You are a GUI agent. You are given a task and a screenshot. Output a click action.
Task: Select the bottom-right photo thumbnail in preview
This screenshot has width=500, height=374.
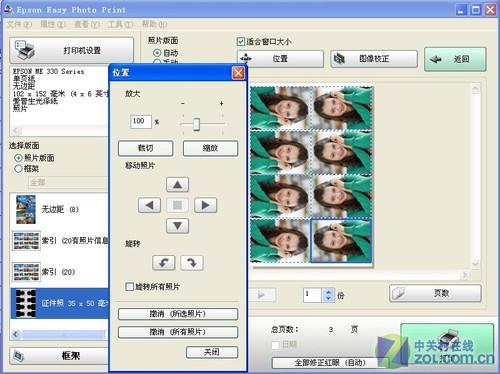341,240
